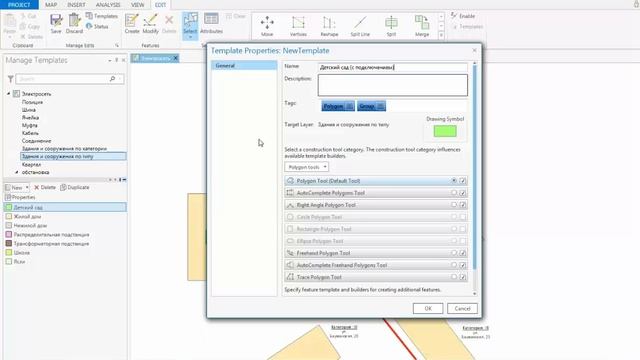Click Delete template button in Manage Templates
Viewport: 640px width, 360px height.
(45, 187)
